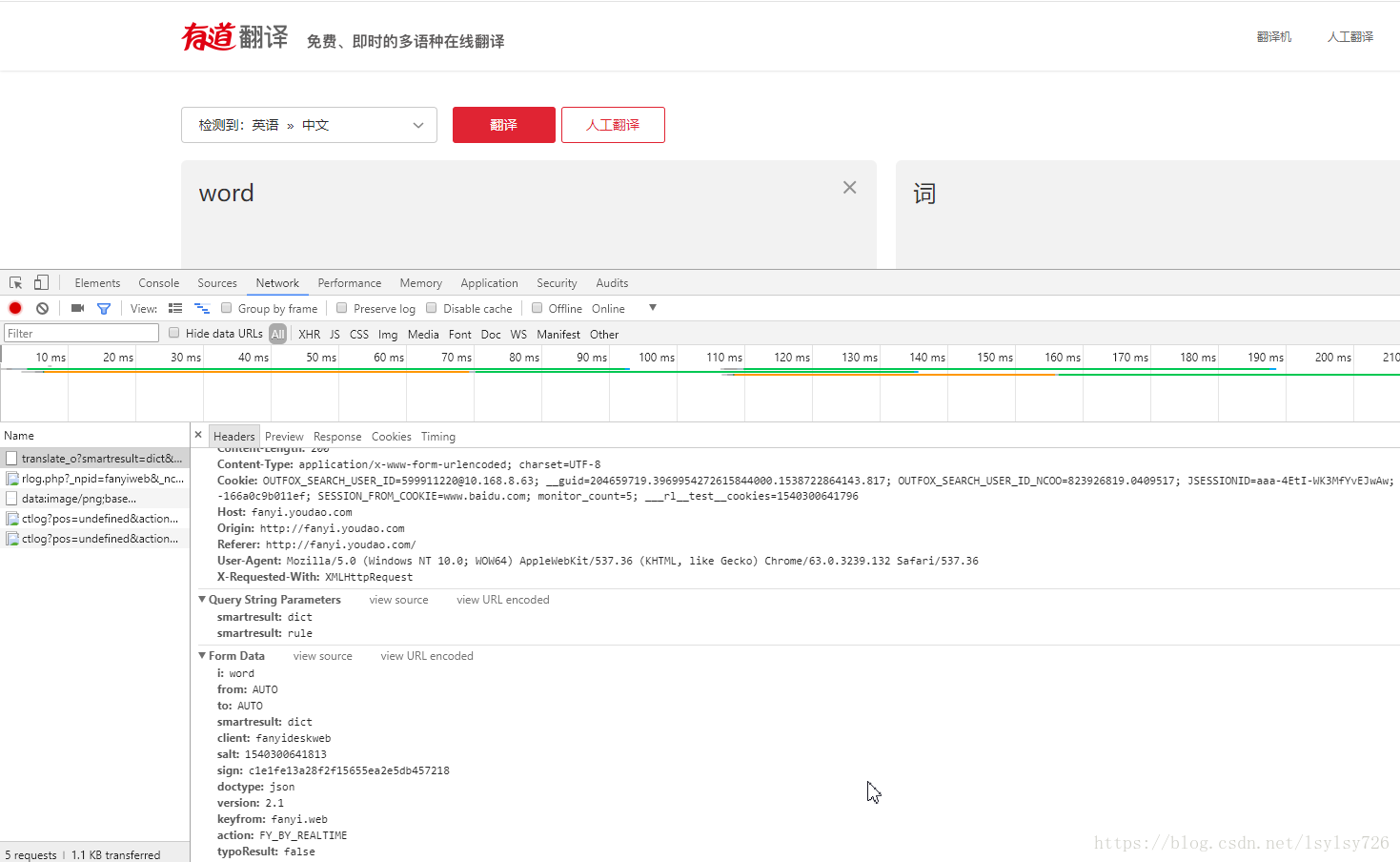
Task: Enable Group by frame checkbox
Action: coord(227,308)
